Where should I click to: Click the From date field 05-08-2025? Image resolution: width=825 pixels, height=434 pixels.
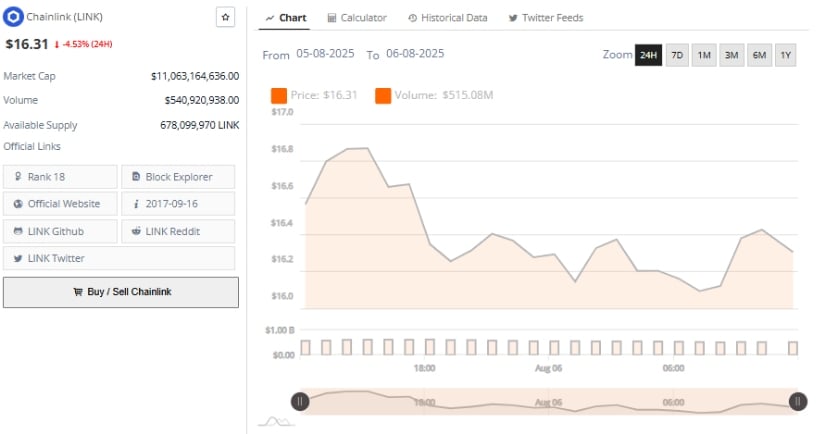click(325, 54)
